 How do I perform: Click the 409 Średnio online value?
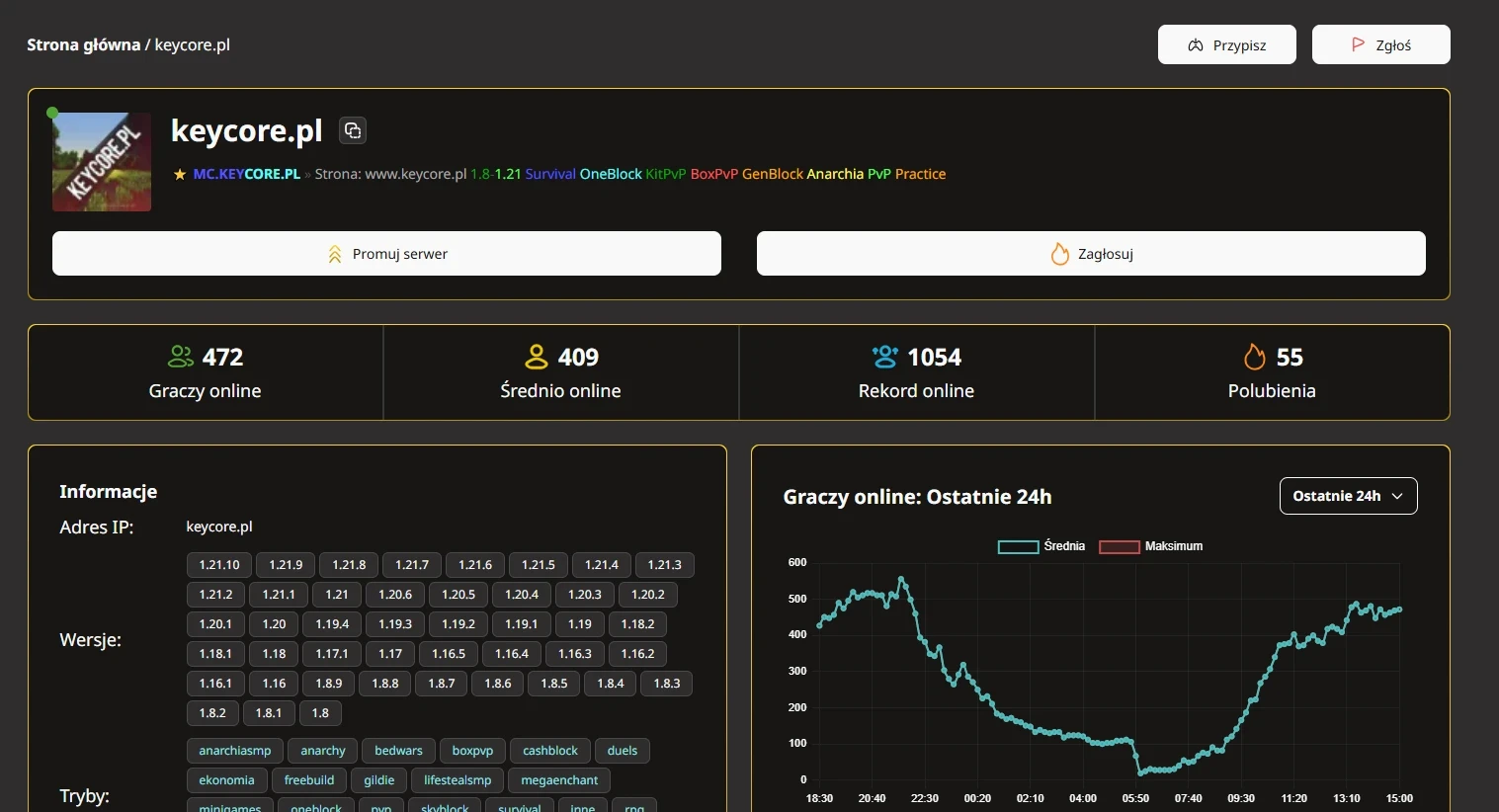click(579, 357)
